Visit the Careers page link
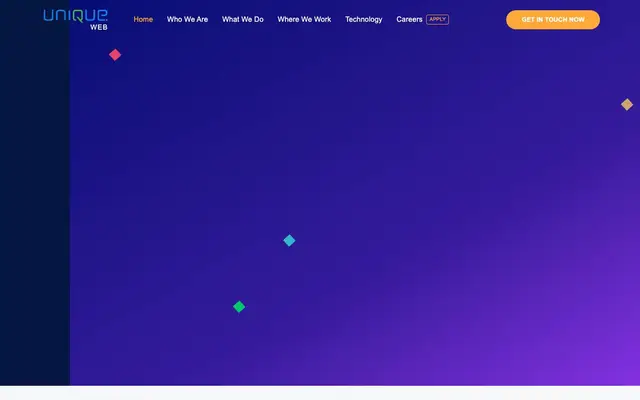 [409, 19]
